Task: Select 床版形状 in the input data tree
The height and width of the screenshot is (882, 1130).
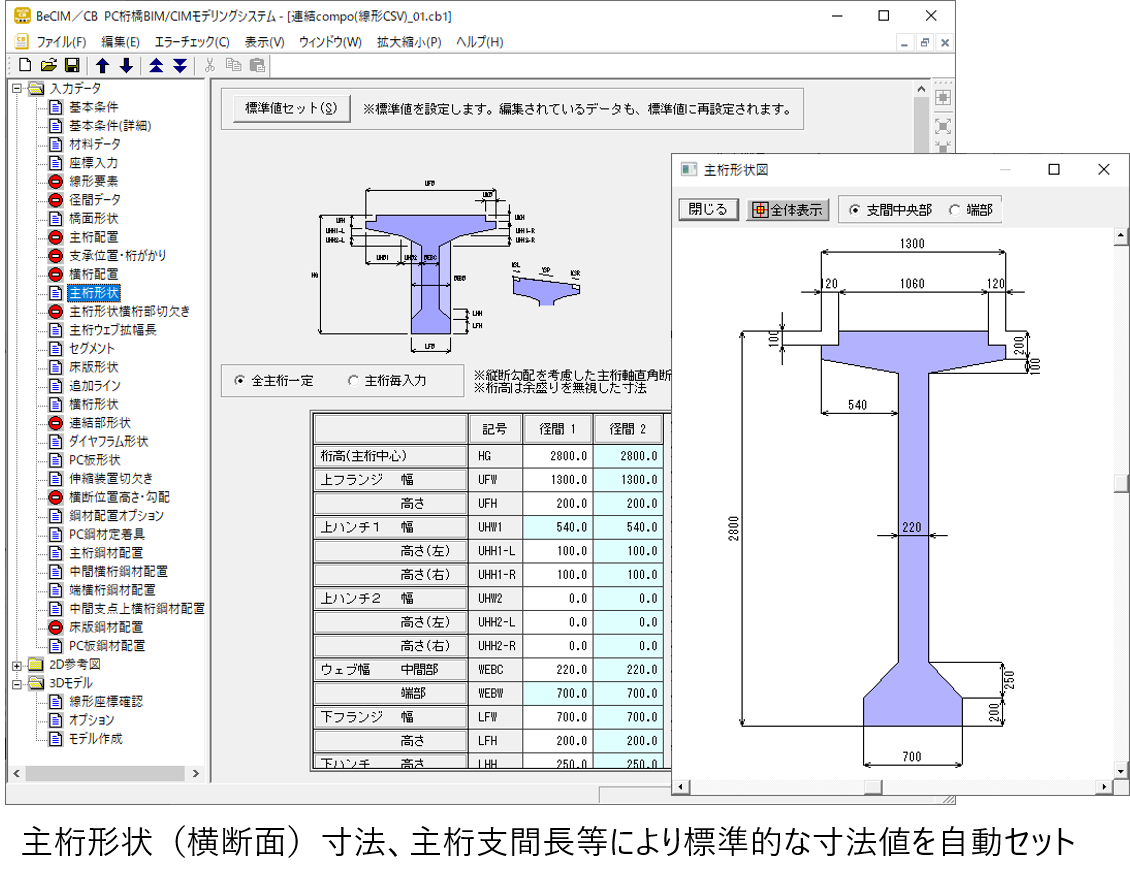Action: tap(95, 366)
